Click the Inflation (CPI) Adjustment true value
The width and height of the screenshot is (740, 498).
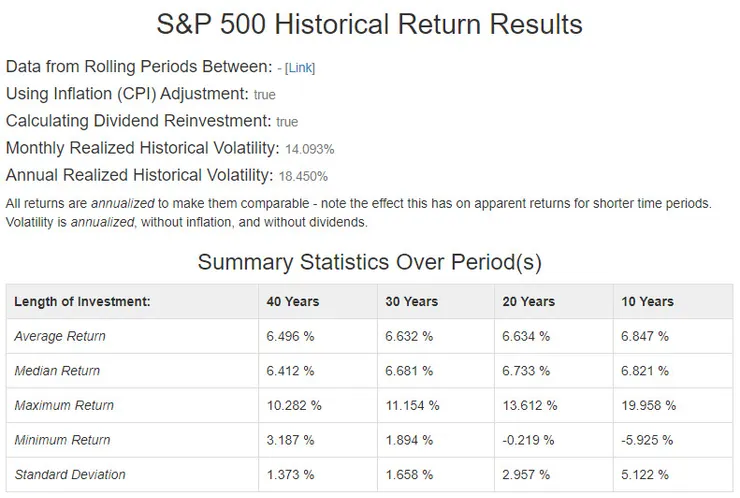click(x=264, y=95)
